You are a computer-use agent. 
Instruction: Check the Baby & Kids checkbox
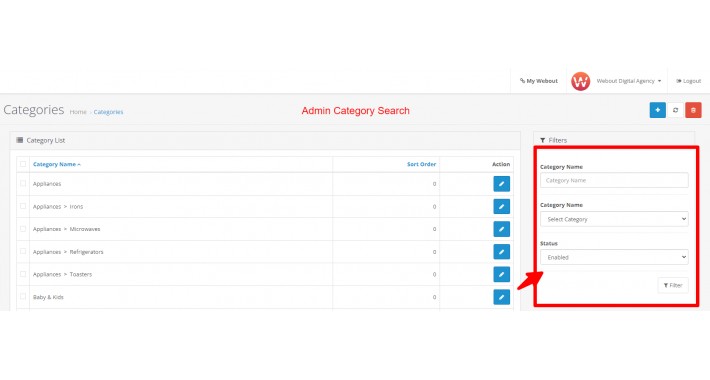click(23, 297)
